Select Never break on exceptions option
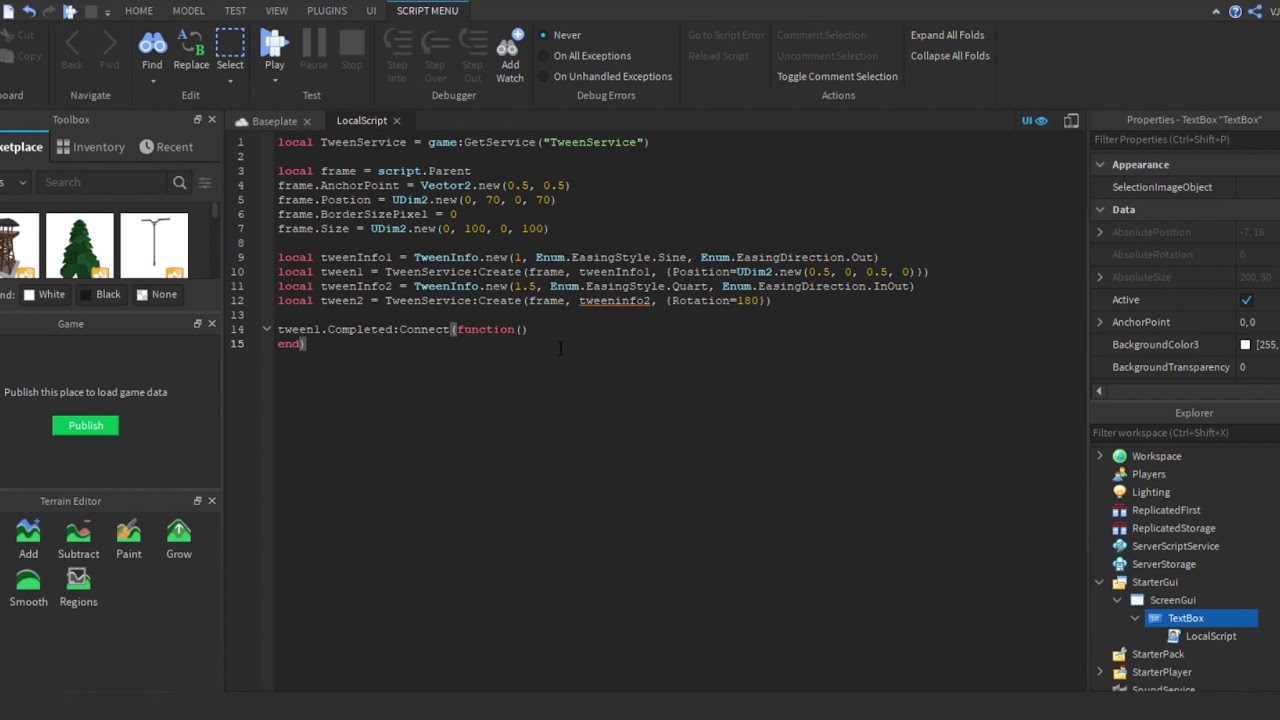1280x720 pixels. point(560,35)
